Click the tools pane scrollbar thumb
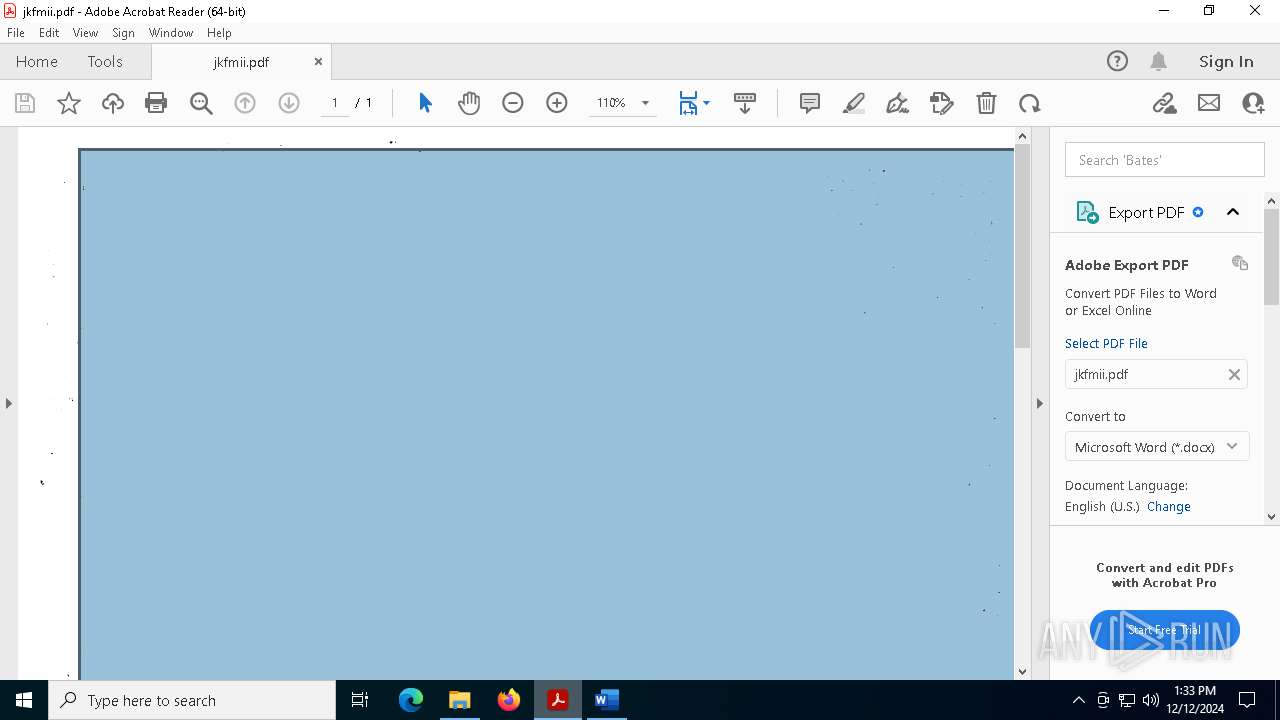This screenshot has width=1280, height=720. [1272, 256]
